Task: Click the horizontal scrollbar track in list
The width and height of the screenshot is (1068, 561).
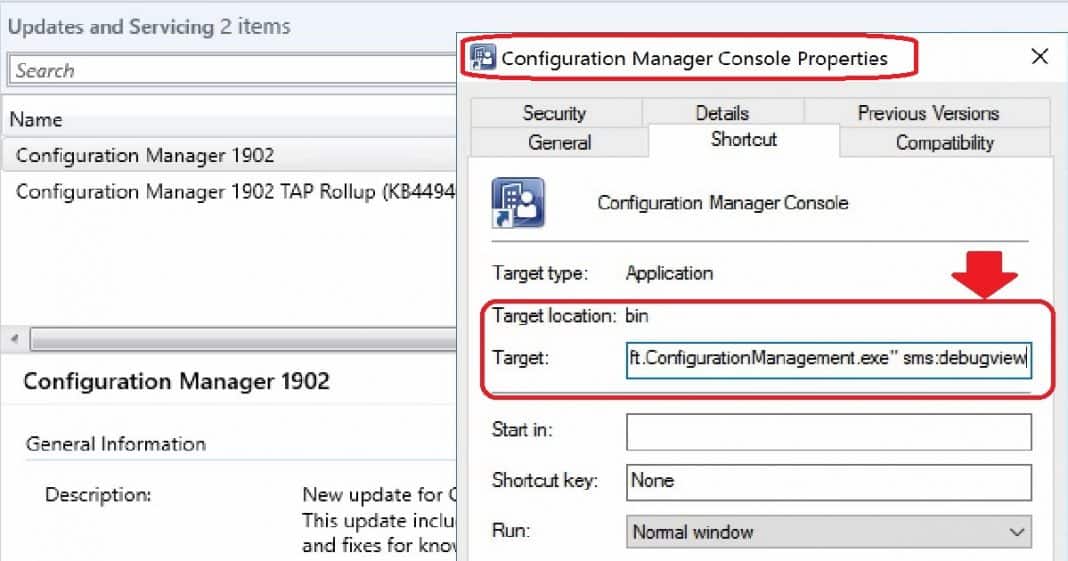Action: (242, 338)
